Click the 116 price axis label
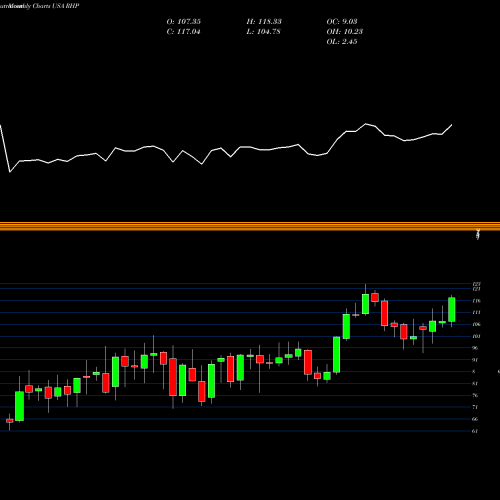The image size is (500, 500). coord(477,301)
